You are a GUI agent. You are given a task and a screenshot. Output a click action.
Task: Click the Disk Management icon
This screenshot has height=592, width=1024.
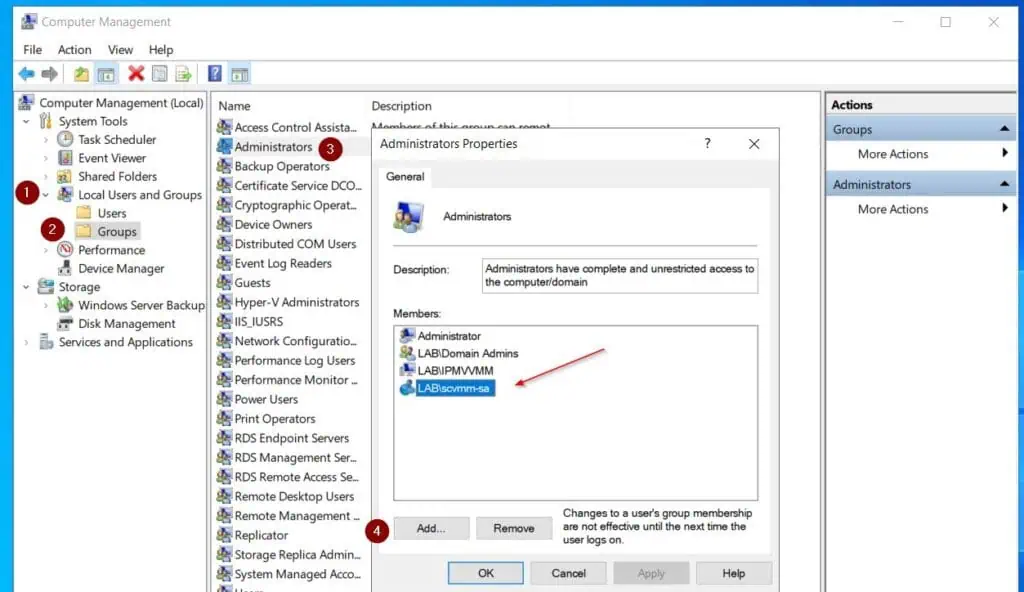[x=65, y=323]
